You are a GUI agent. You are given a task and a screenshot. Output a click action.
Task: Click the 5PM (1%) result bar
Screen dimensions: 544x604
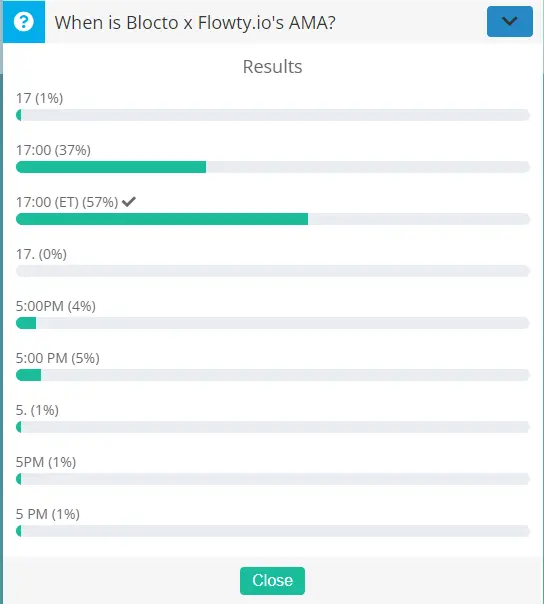[x=273, y=479]
